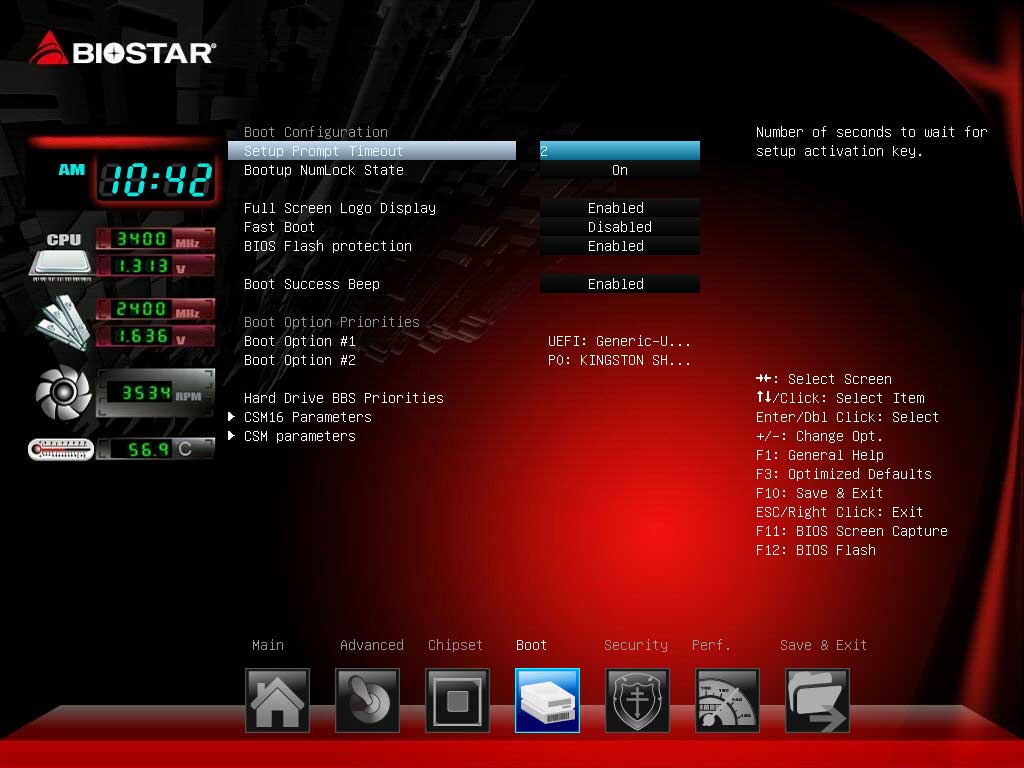Image resolution: width=1024 pixels, height=768 pixels.
Task: Toggle Boot Success Beep Enabled value
Action: pyautogui.click(x=620, y=283)
